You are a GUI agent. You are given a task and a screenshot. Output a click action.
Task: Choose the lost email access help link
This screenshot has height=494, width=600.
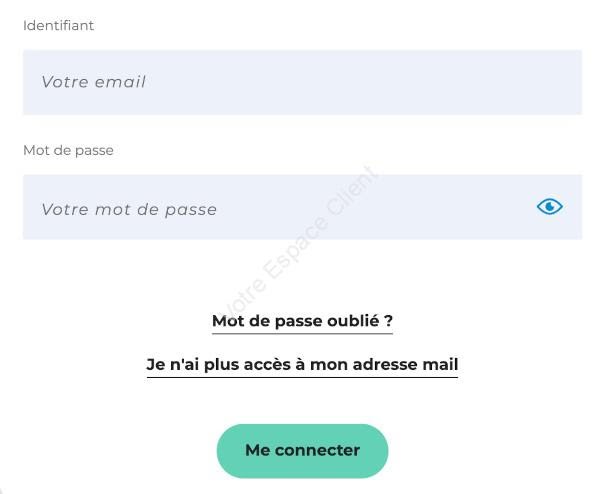pyautogui.click(x=302, y=364)
